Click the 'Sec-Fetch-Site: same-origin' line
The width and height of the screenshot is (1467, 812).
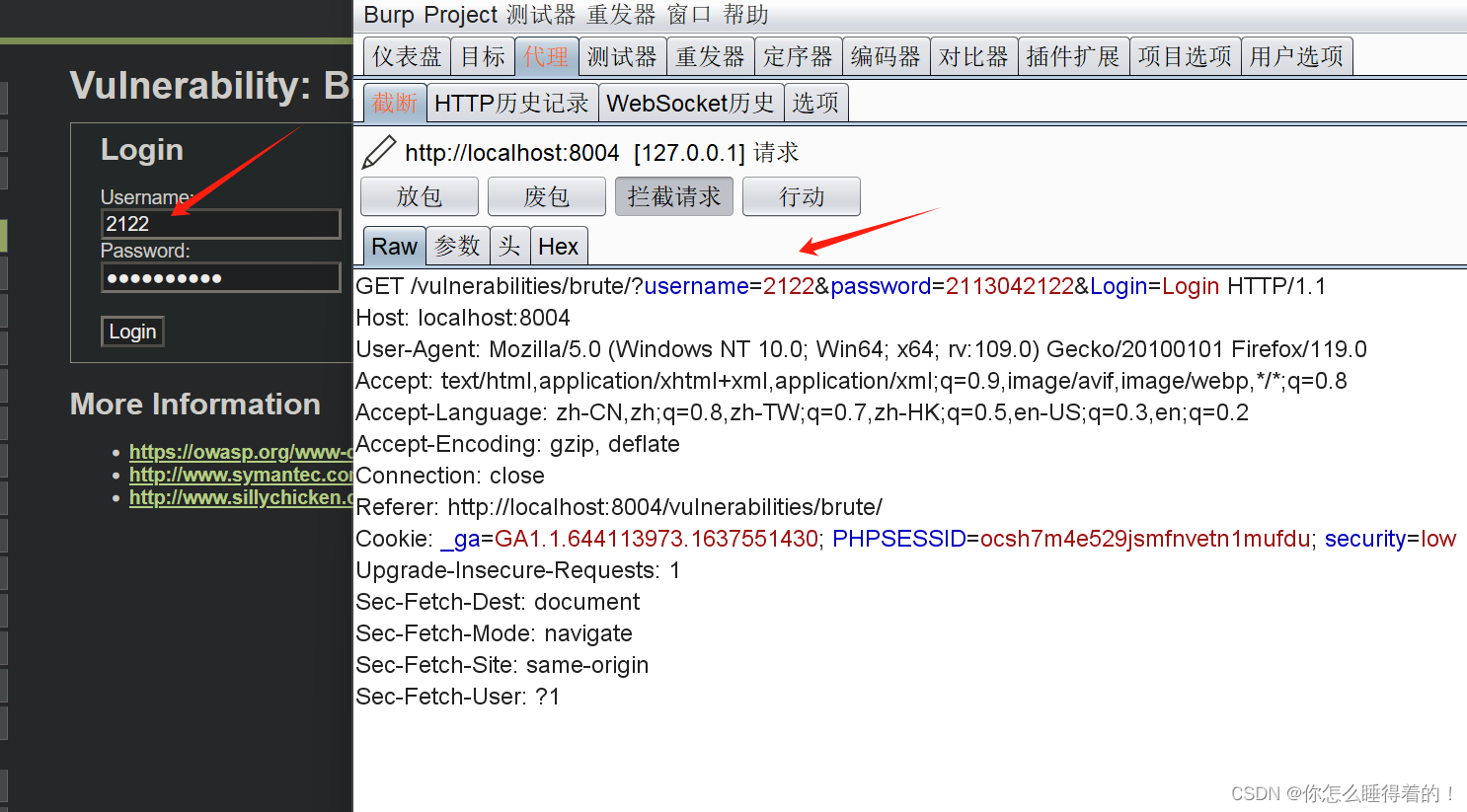[x=502, y=665]
